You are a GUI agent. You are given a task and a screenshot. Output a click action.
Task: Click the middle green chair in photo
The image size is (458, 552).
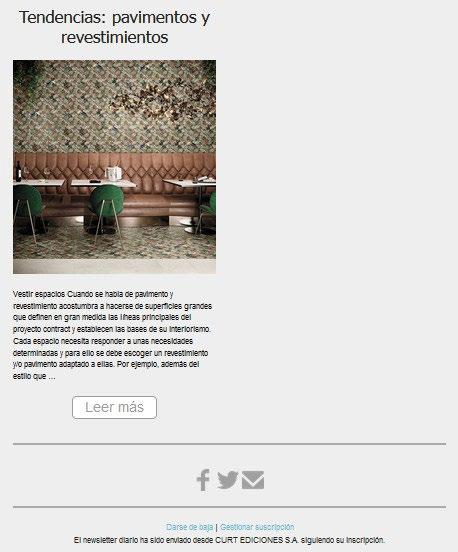(x=106, y=209)
